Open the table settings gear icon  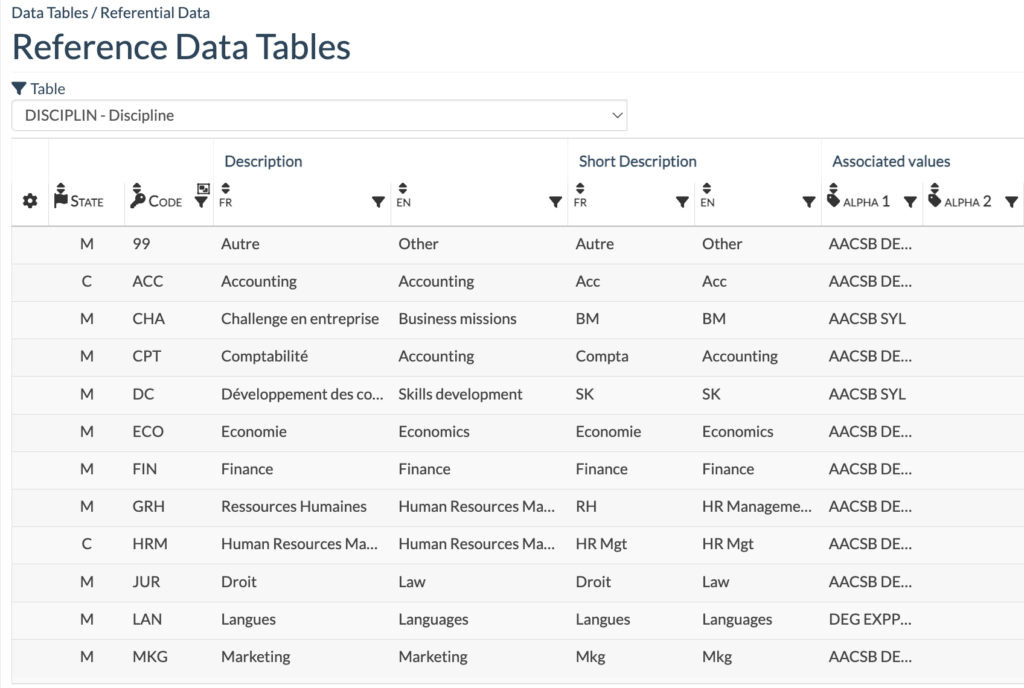point(30,201)
